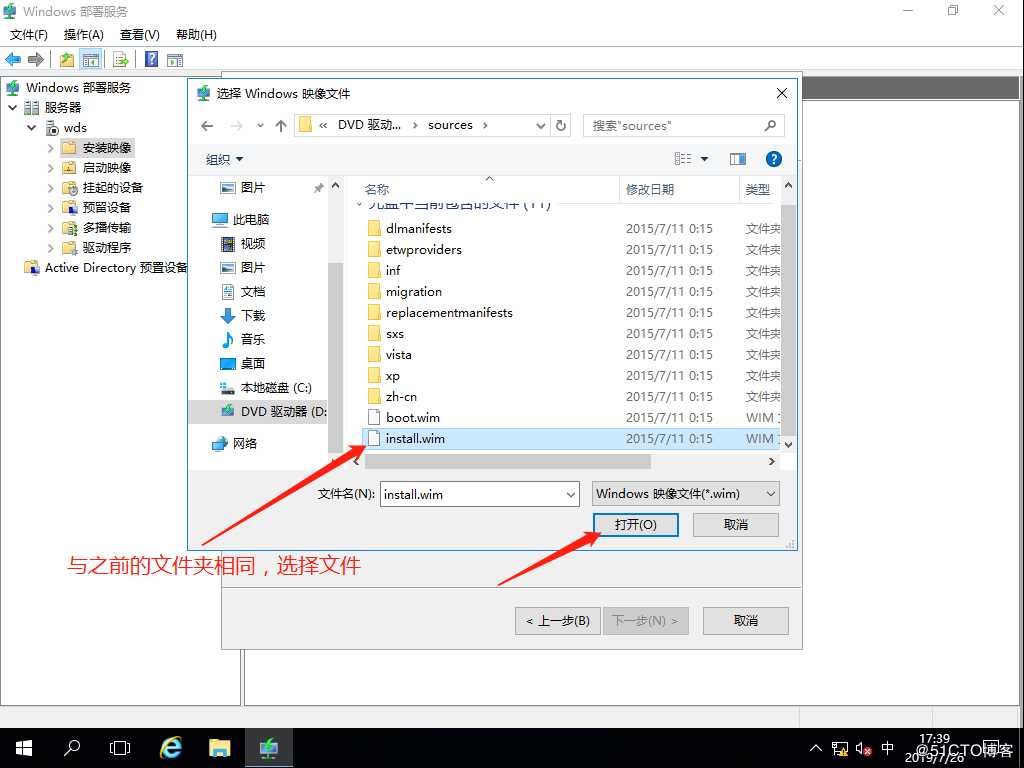Screen dimensions: 1024x768
Task: Expand the 预留设备 node
Action: pos(50,208)
